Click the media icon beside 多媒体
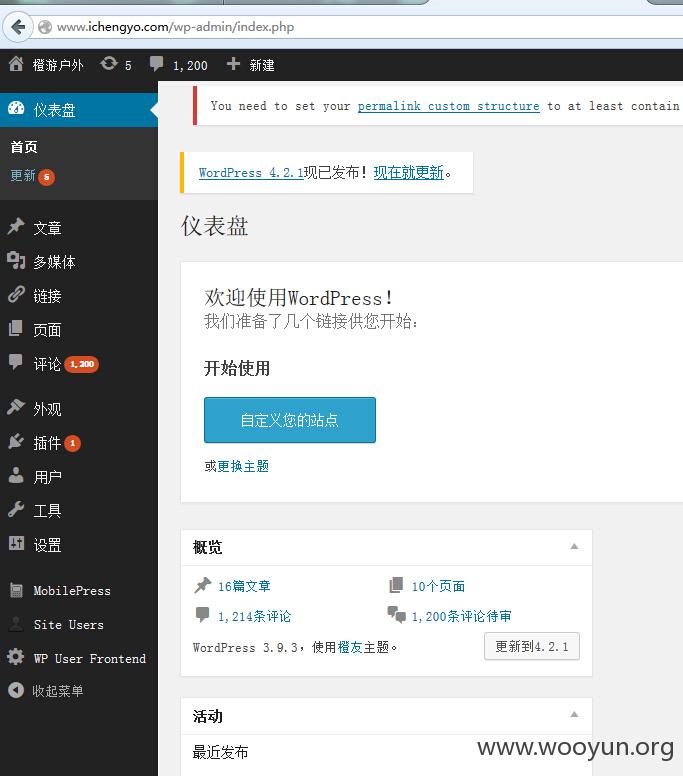This screenshot has height=776, width=683. point(16,260)
